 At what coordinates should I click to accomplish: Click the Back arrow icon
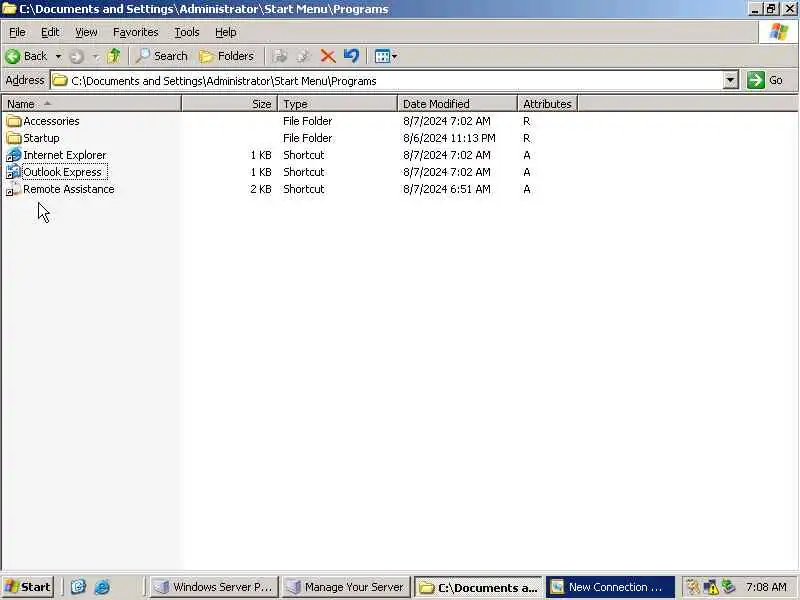click(x=13, y=56)
